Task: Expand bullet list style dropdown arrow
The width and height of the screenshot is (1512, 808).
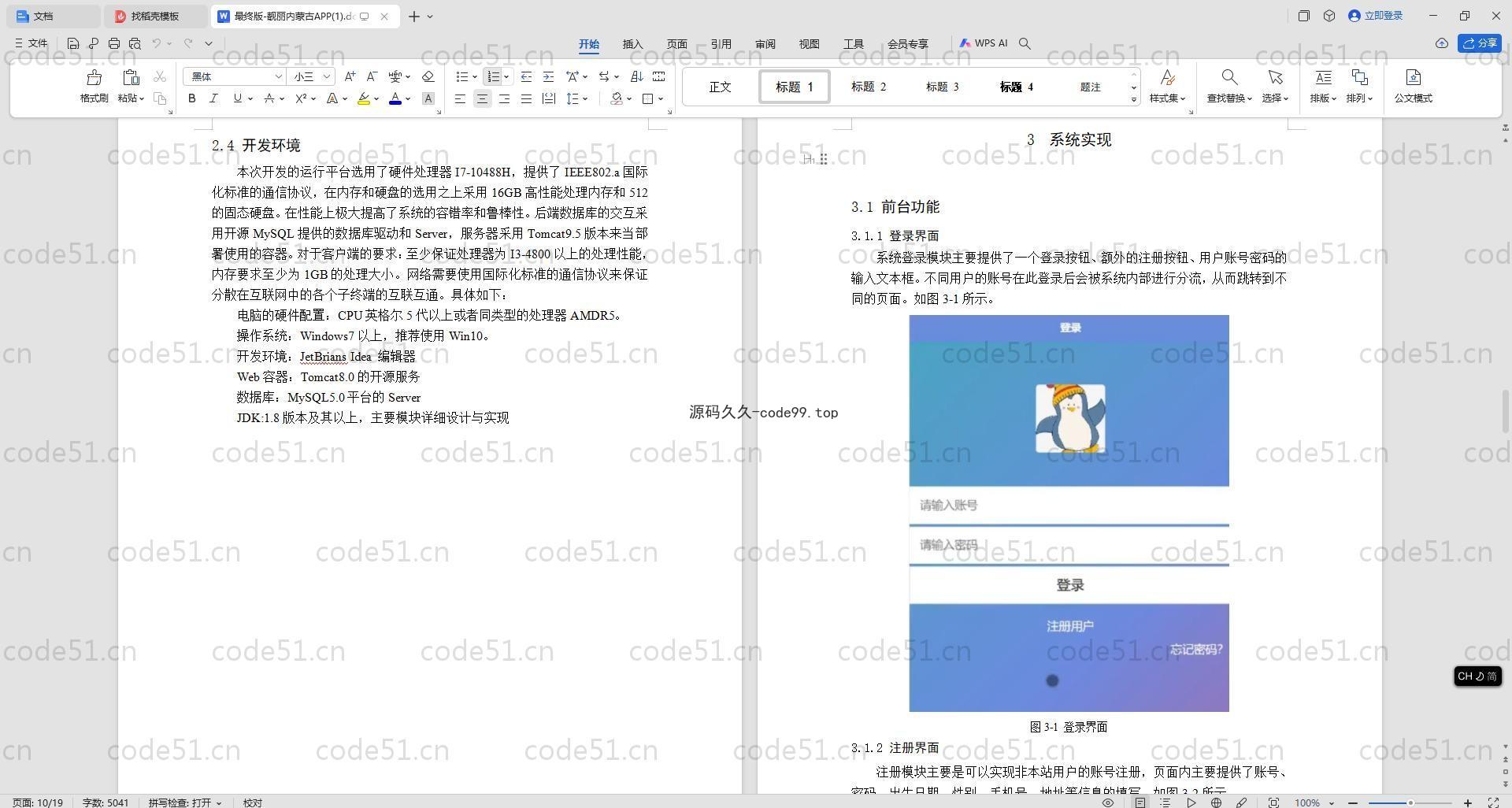Action: click(x=475, y=76)
